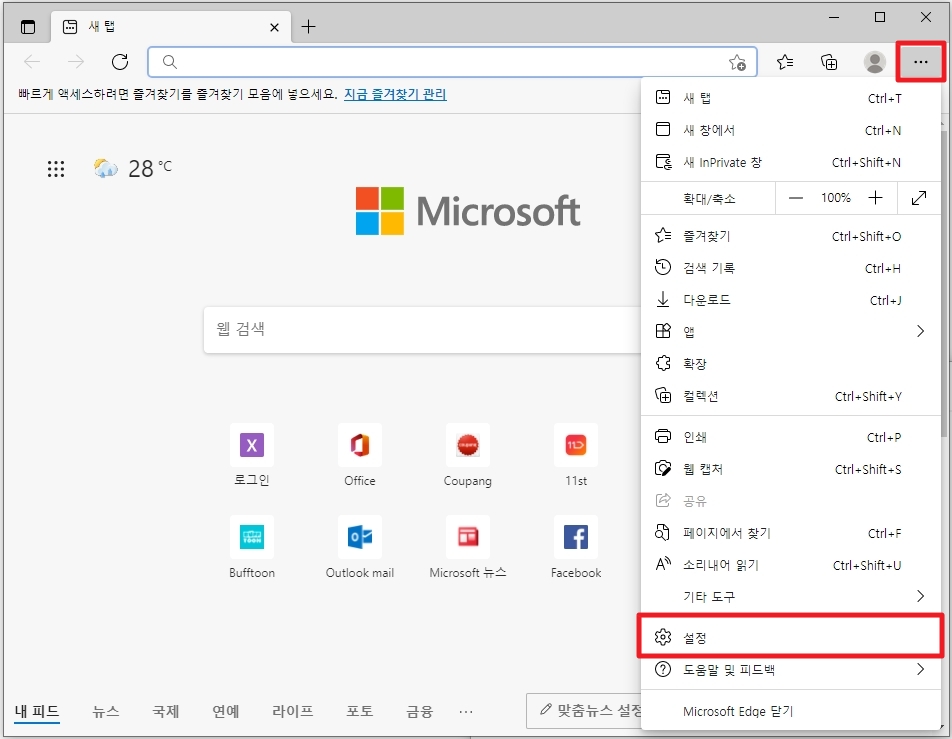The width and height of the screenshot is (952, 739).
Task: Expand 도움말 및 피드백 submenu
Action: click(x=790, y=670)
